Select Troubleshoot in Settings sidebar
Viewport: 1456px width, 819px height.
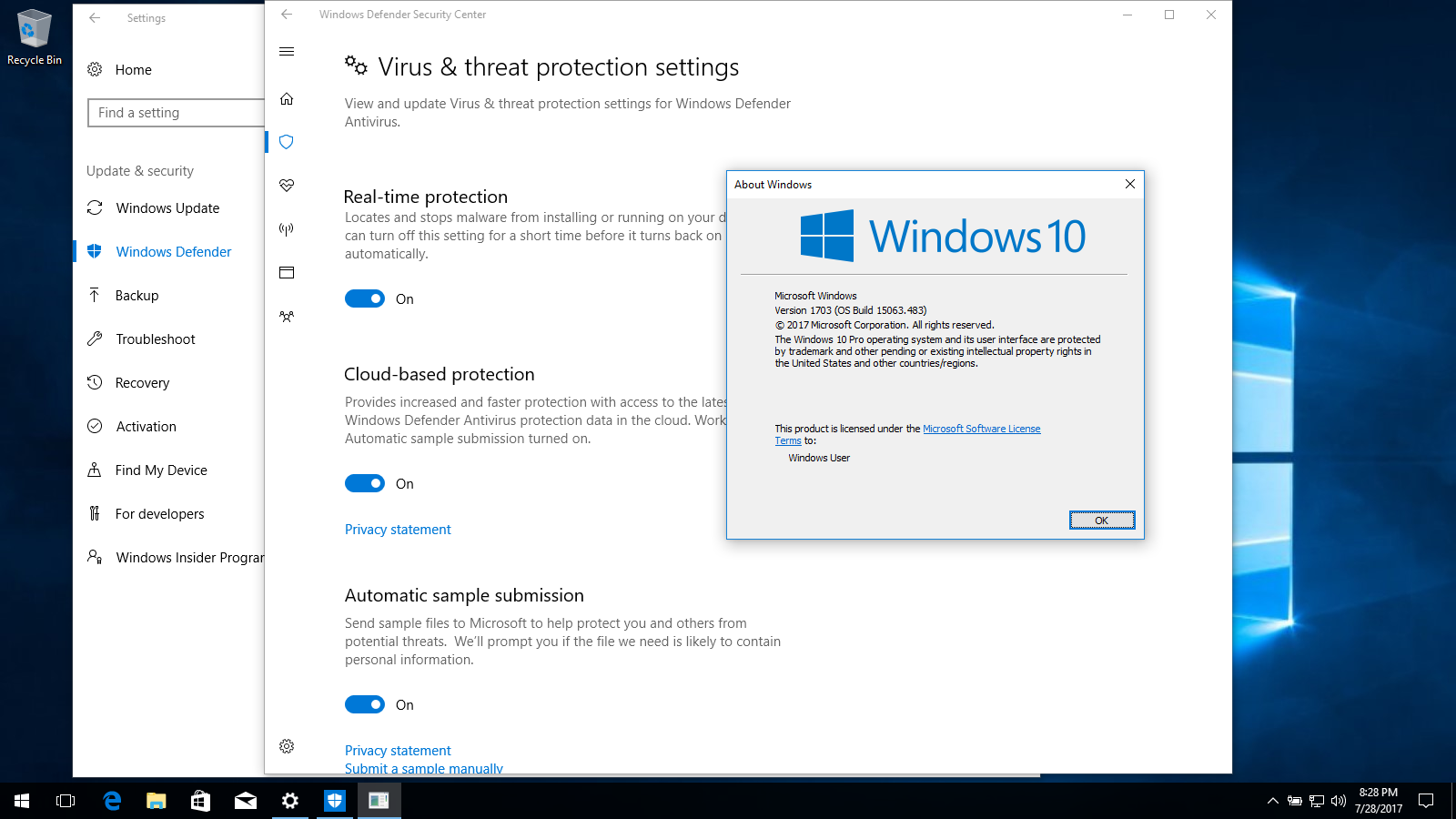[155, 339]
